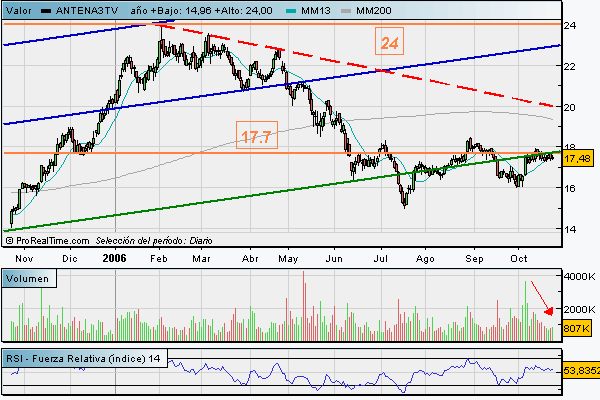This screenshot has width=600, height=400.
Task: Click the 'Ago' month axis label
Action: (x=425, y=259)
